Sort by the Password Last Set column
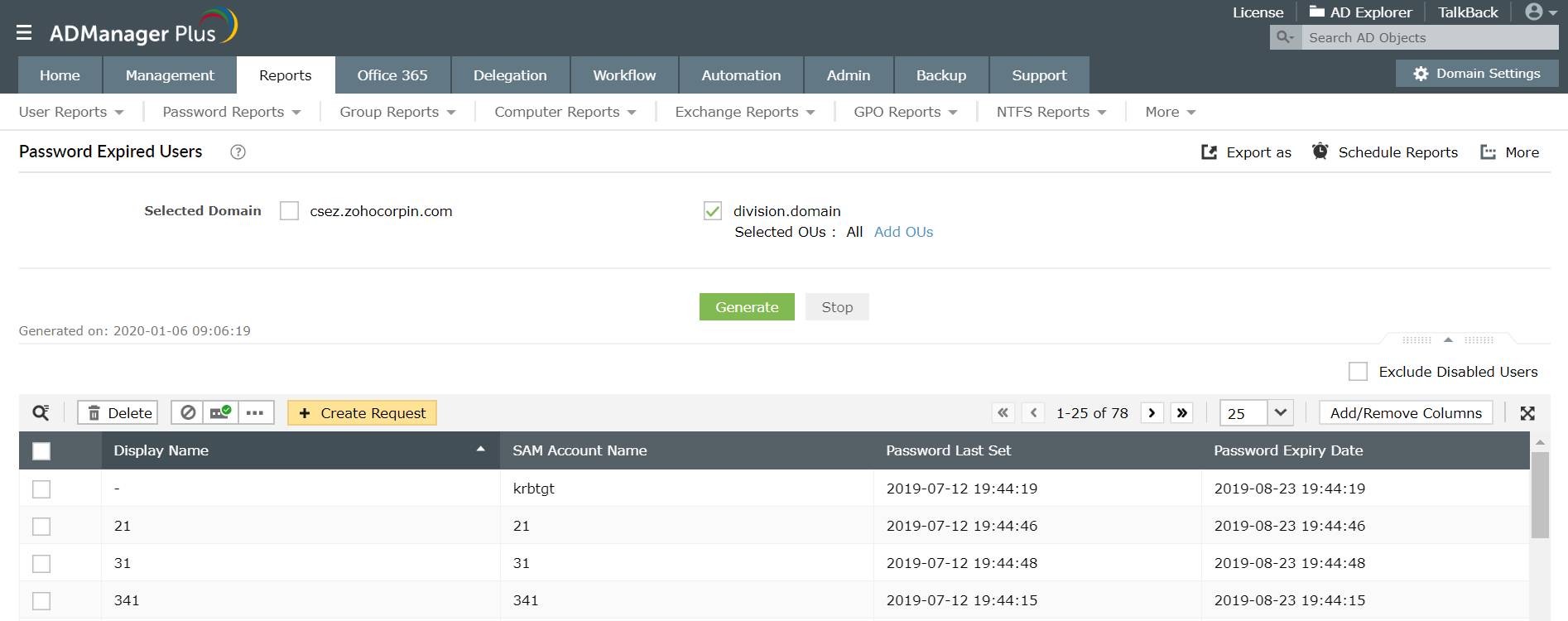The height and width of the screenshot is (621, 1568). 948,450
